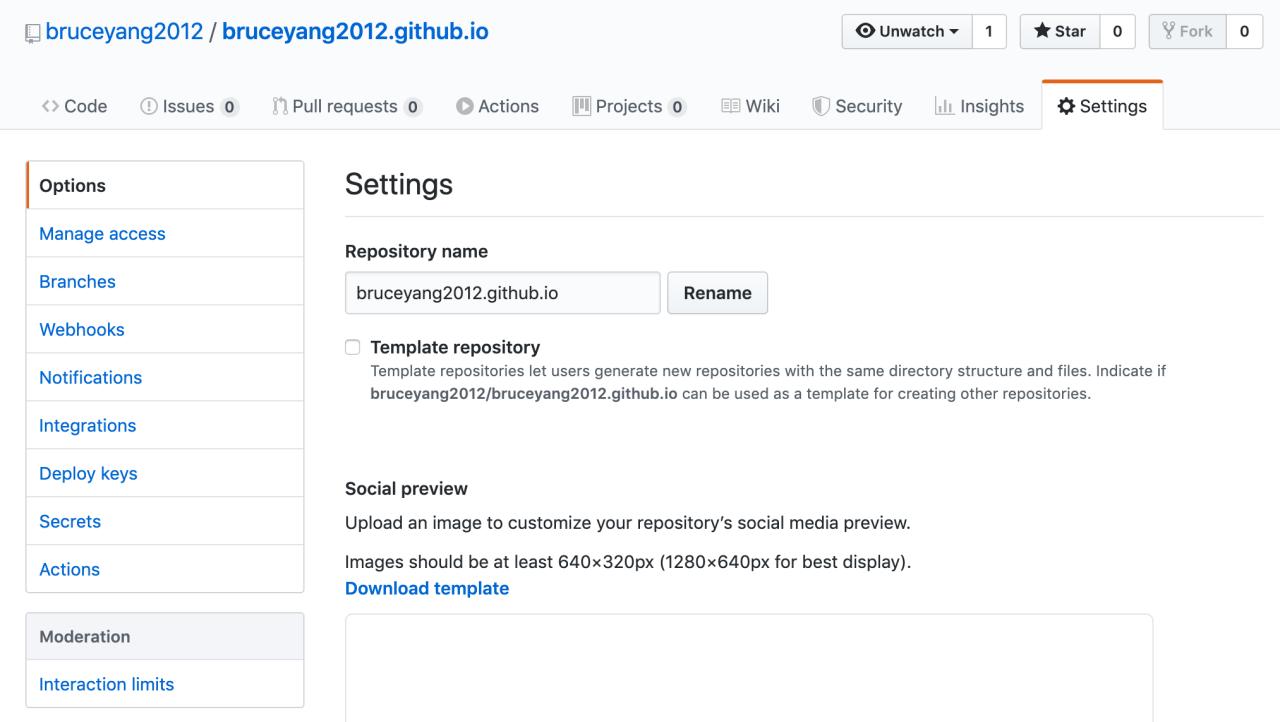Image resolution: width=1280 pixels, height=722 pixels.
Task: Select the Settings tab
Action: click(x=1102, y=106)
